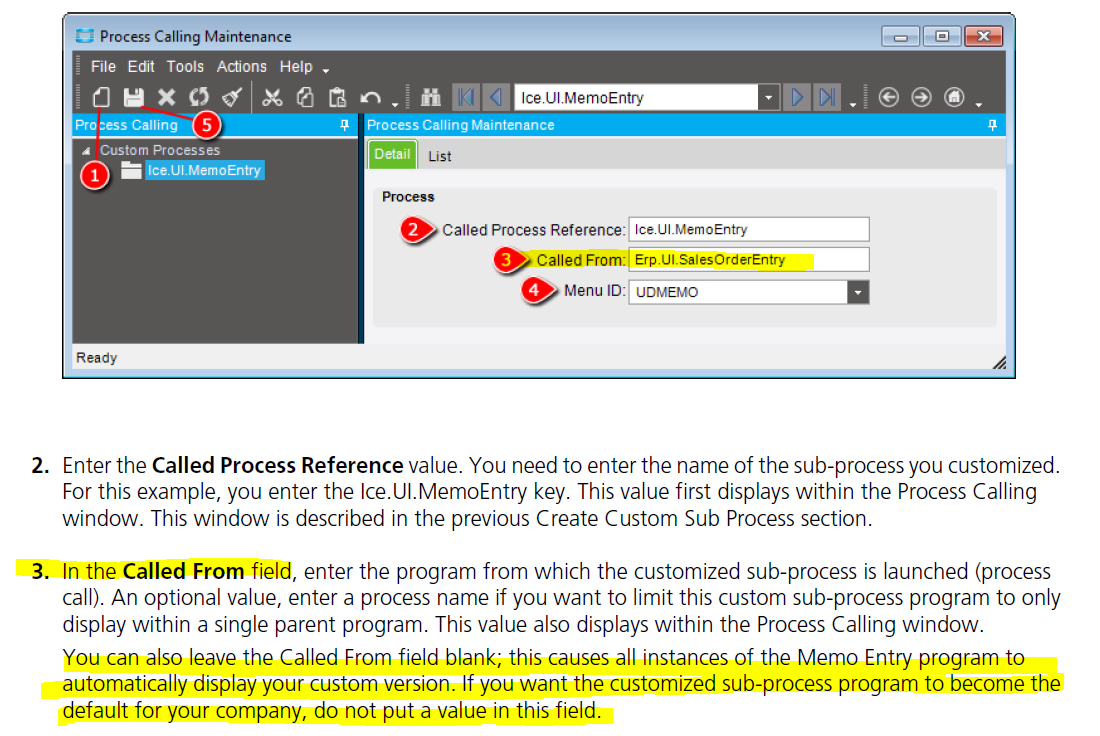
Task: Open the Edit menu
Action: [141, 67]
